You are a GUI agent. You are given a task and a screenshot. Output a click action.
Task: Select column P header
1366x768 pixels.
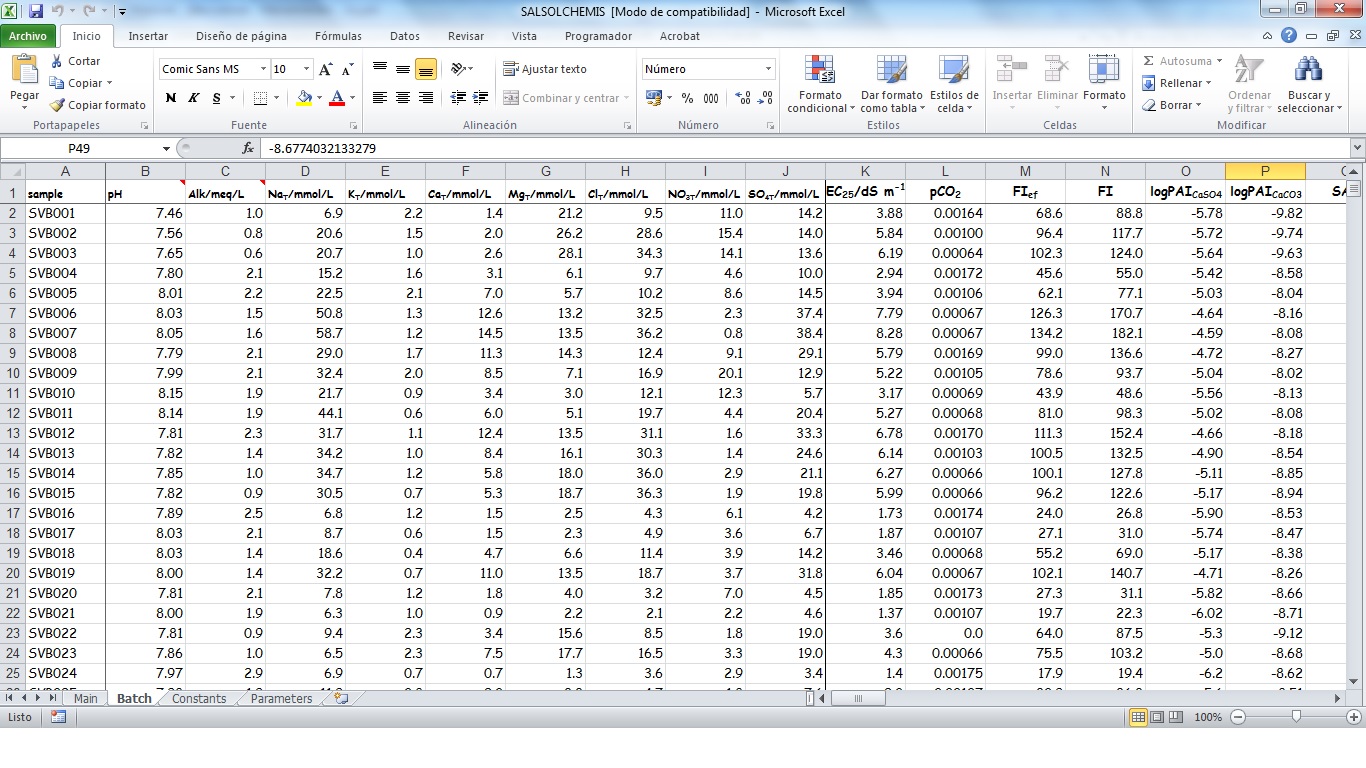[x=1265, y=171]
